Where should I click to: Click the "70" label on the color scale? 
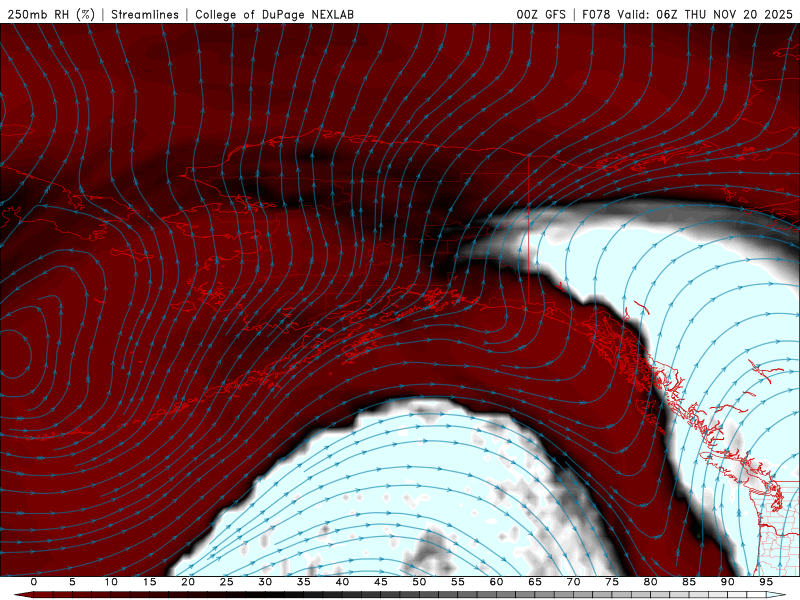pos(573,582)
